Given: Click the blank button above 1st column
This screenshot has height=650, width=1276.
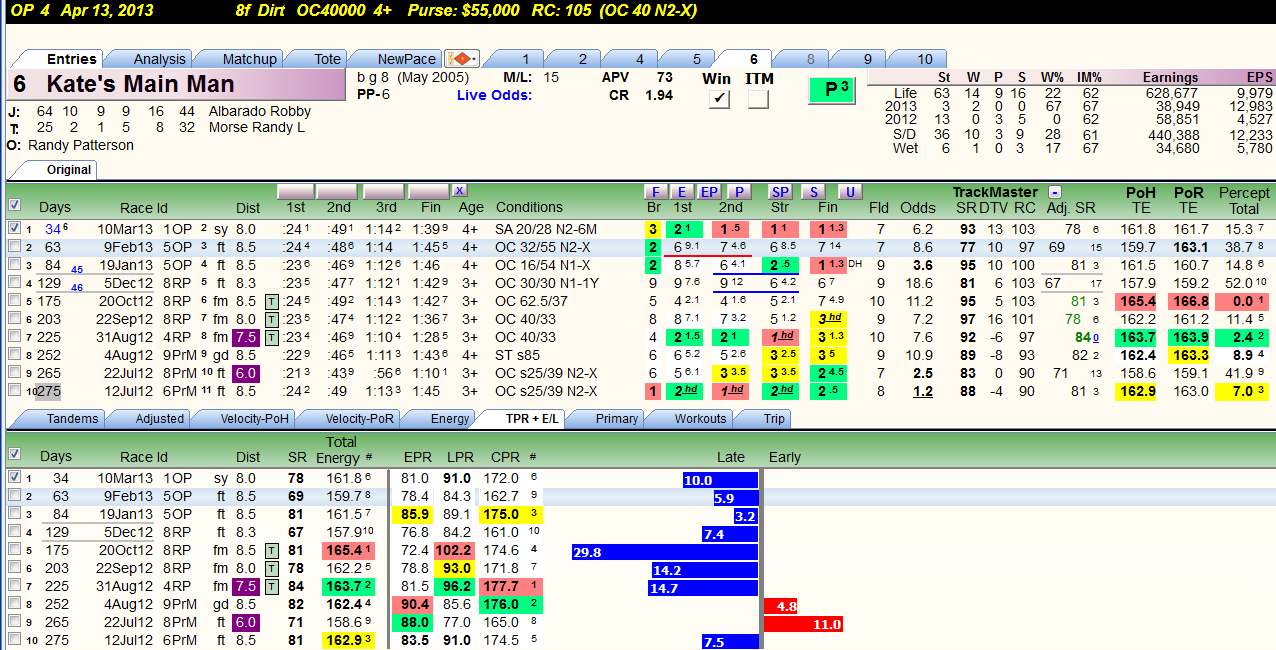Looking at the screenshot, I should click(295, 191).
